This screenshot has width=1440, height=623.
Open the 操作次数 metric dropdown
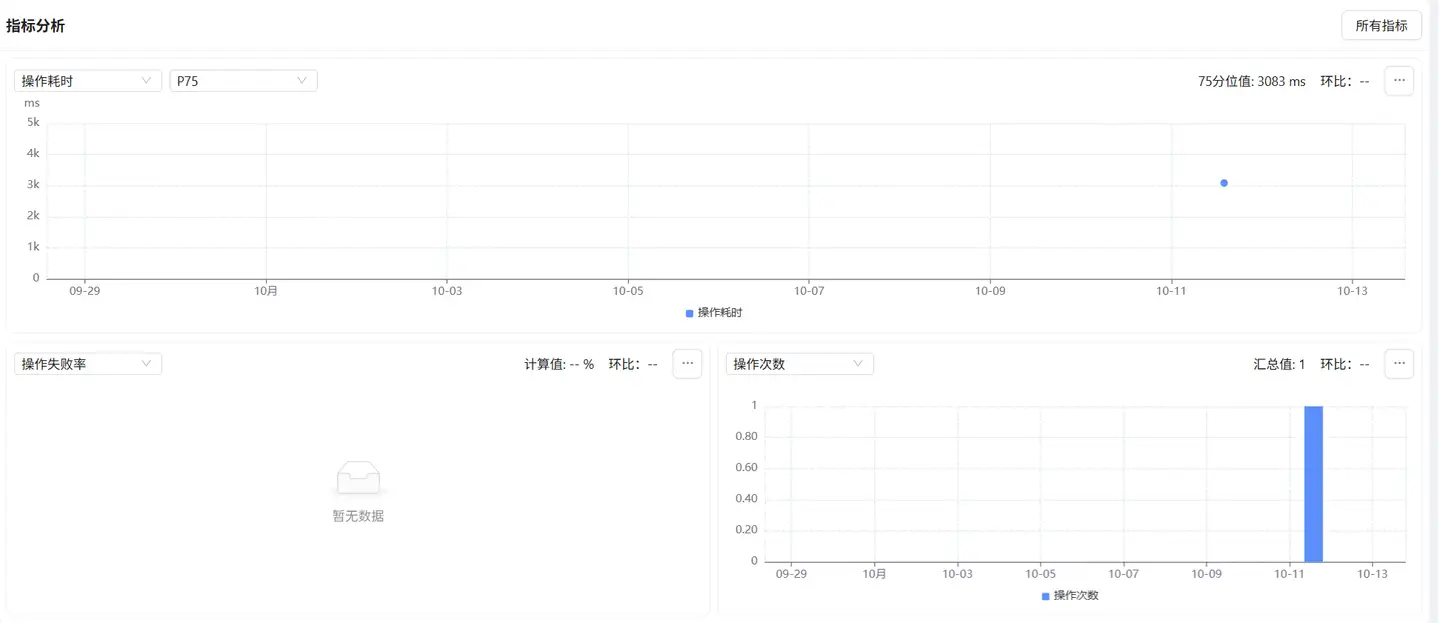click(799, 364)
